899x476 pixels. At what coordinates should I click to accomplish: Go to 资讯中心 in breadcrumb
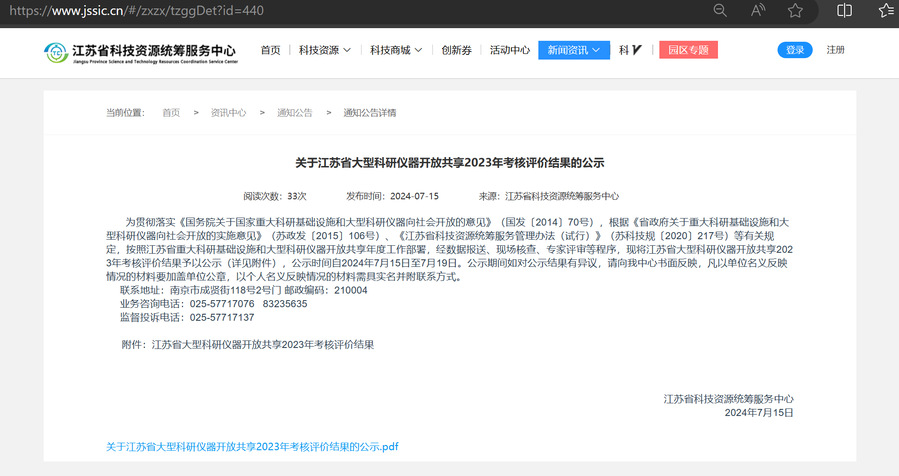[228, 112]
